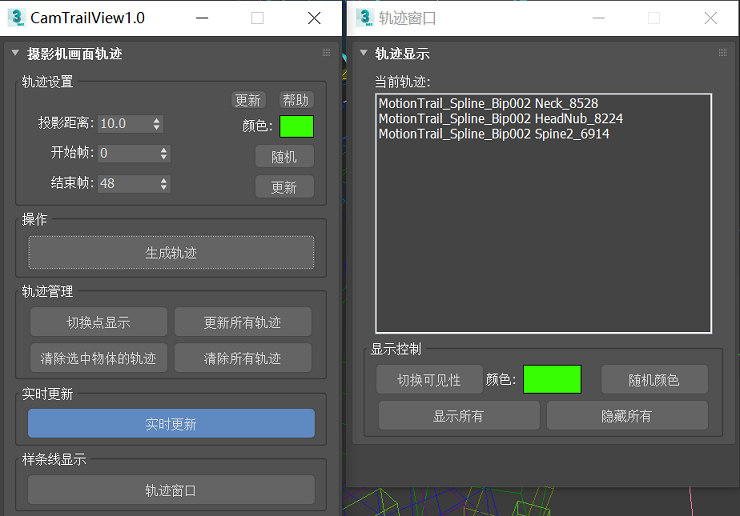This screenshot has width=740, height=516.
Task: Click the green 颜色 swatch in 轨迹设置
Action: [x=296, y=126]
